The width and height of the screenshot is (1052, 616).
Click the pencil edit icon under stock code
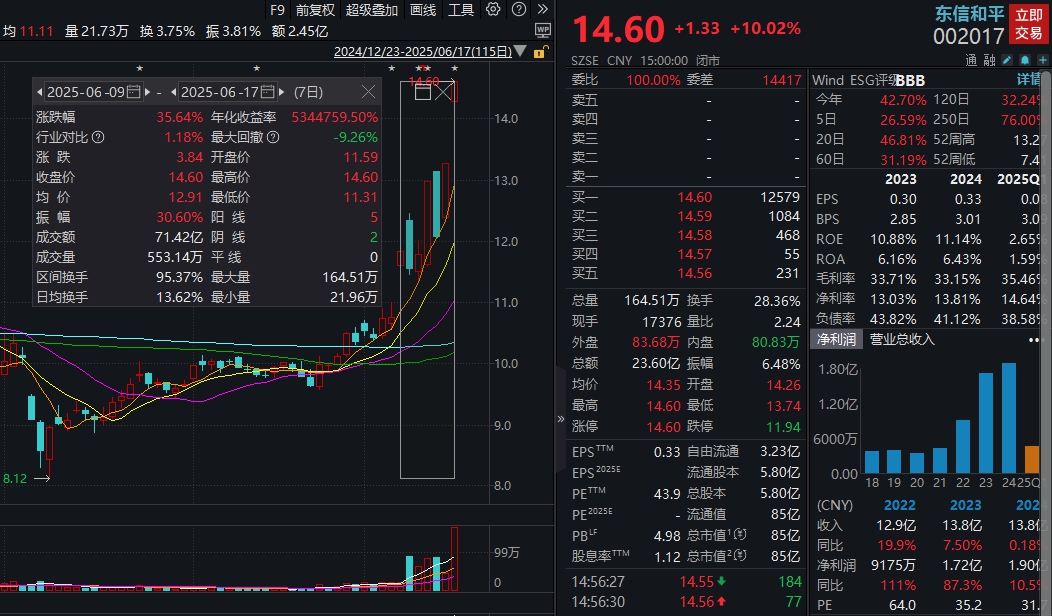point(1008,60)
